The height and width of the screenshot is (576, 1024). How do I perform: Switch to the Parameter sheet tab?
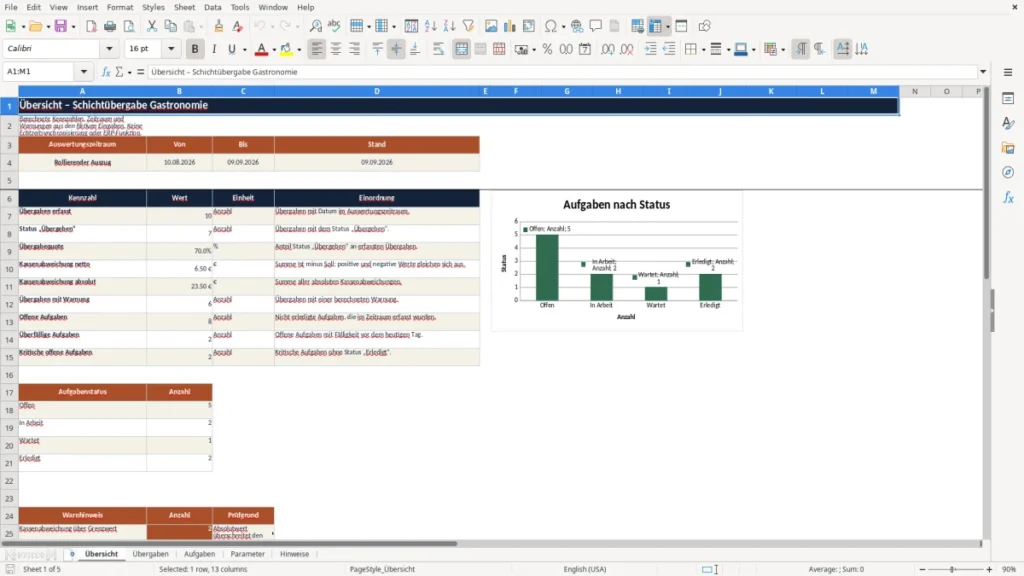click(248, 554)
